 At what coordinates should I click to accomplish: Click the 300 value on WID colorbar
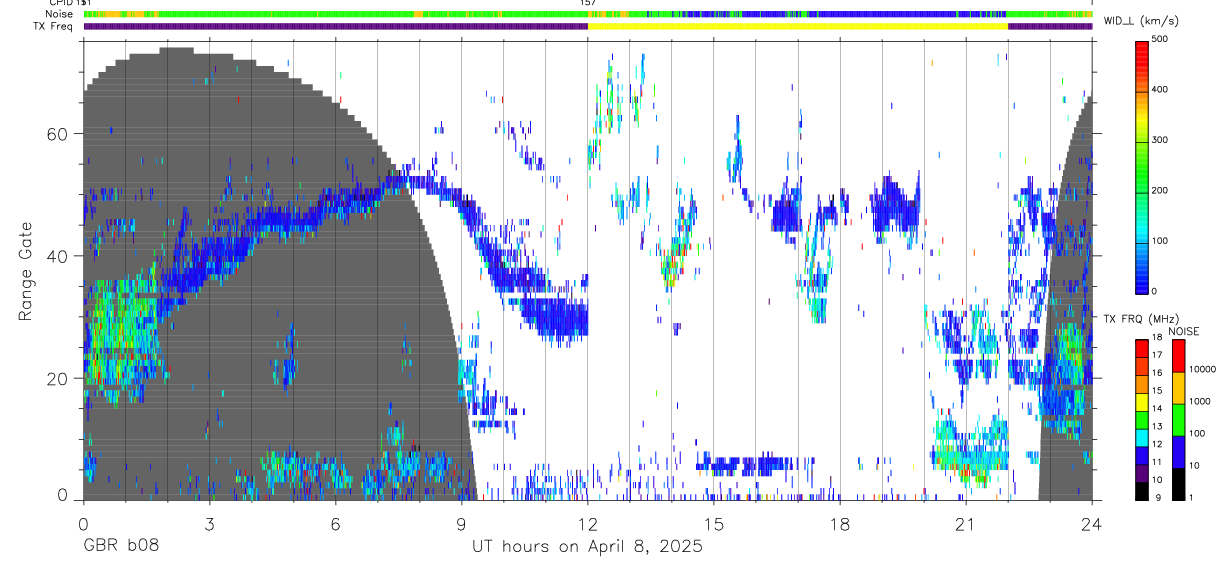pos(1162,140)
